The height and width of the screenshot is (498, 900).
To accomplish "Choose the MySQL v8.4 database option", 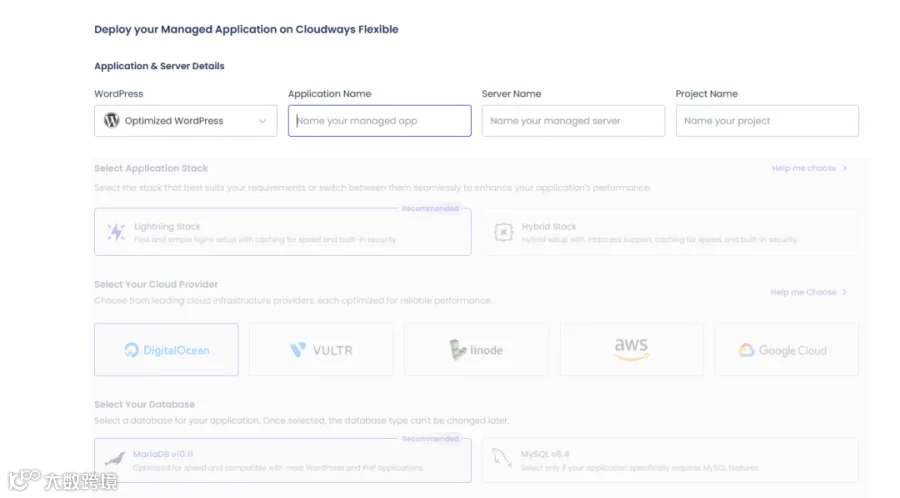I will pos(670,460).
